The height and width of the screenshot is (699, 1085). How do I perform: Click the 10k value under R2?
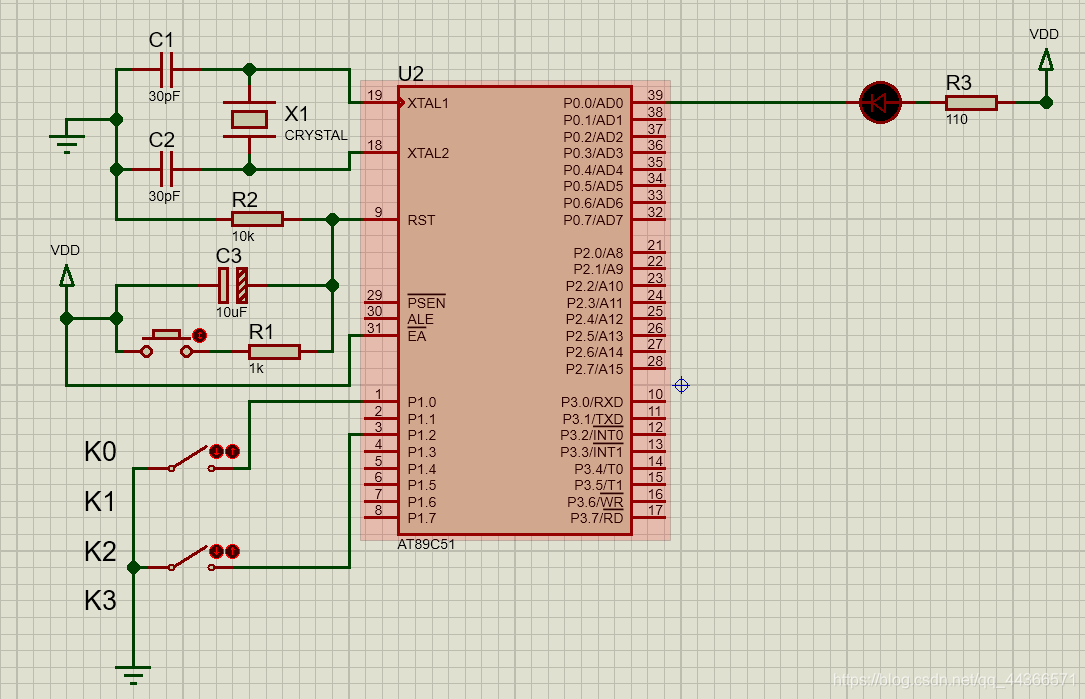pos(243,236)
